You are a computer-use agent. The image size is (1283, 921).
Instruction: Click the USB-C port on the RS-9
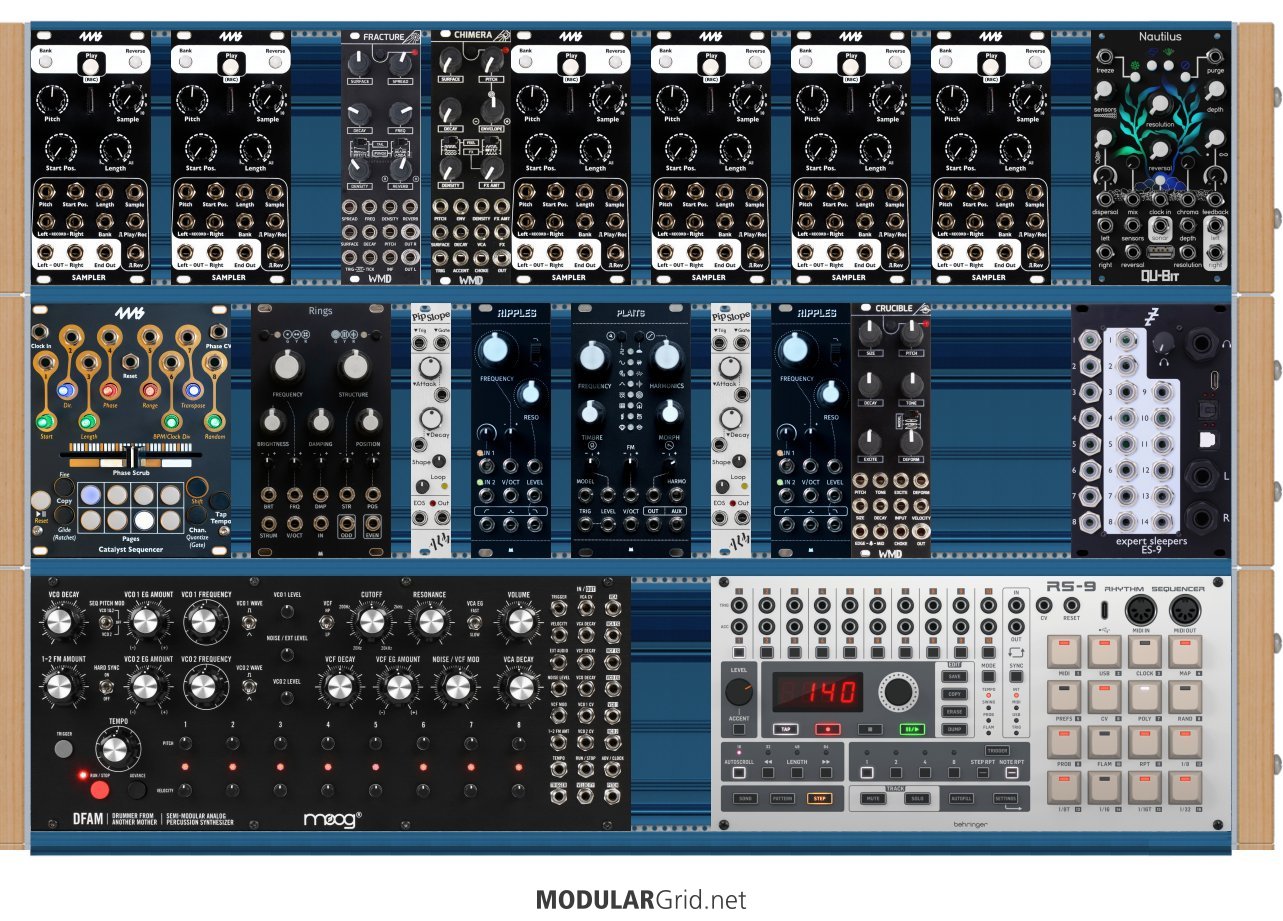(1103, 609)
